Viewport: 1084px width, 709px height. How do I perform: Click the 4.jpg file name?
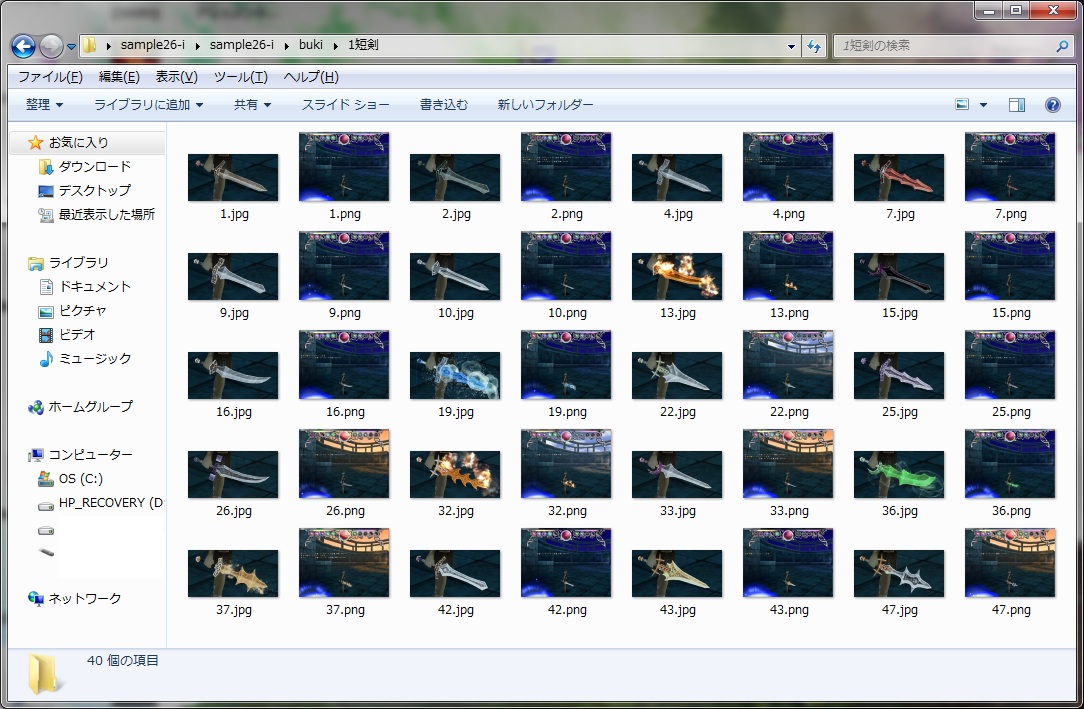[678, 214]
